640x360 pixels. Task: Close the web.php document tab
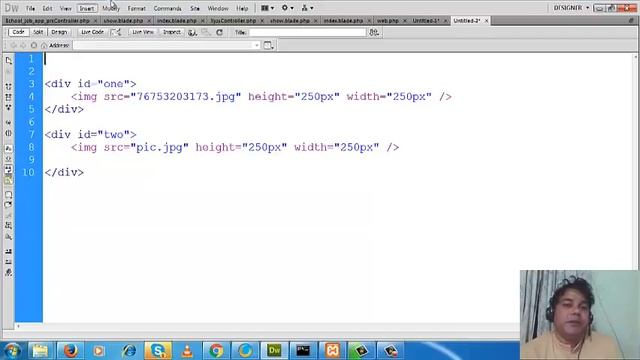click(405, 20)
